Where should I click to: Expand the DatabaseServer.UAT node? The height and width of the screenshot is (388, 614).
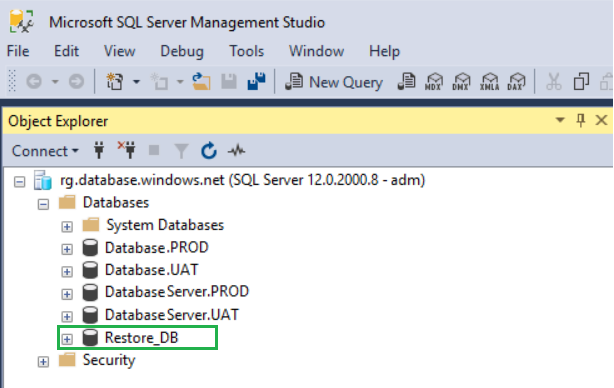pyautogui.click(x=67, y=316)
